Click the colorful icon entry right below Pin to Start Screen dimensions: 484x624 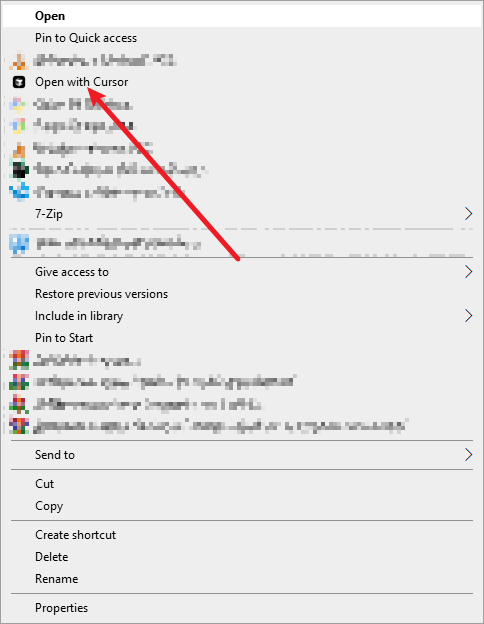point(242,360)
